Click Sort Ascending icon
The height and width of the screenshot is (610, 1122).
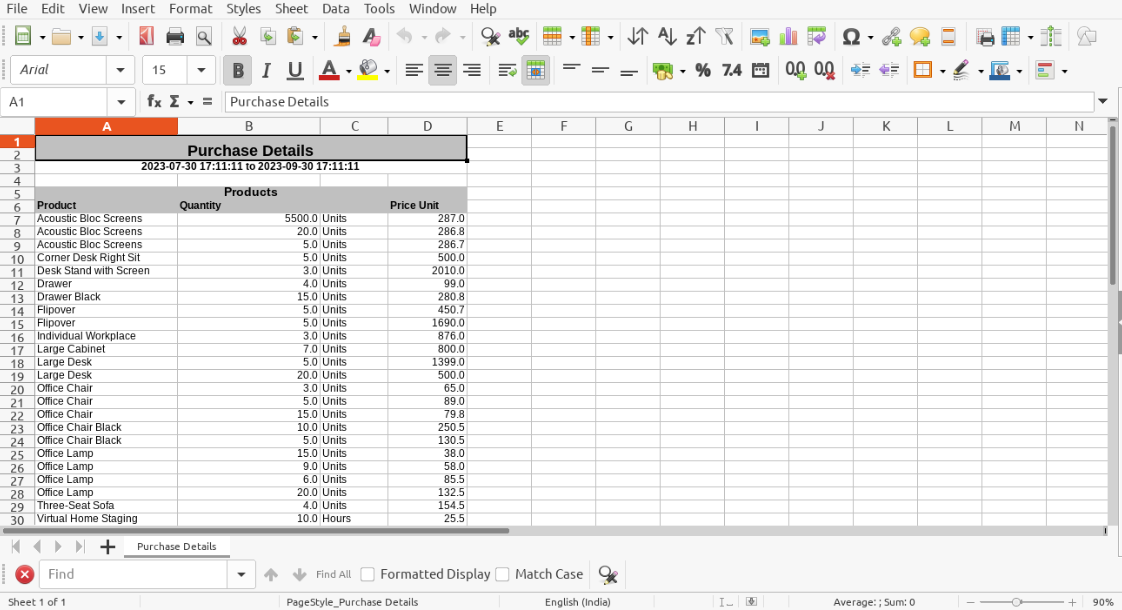coord(667,36)
